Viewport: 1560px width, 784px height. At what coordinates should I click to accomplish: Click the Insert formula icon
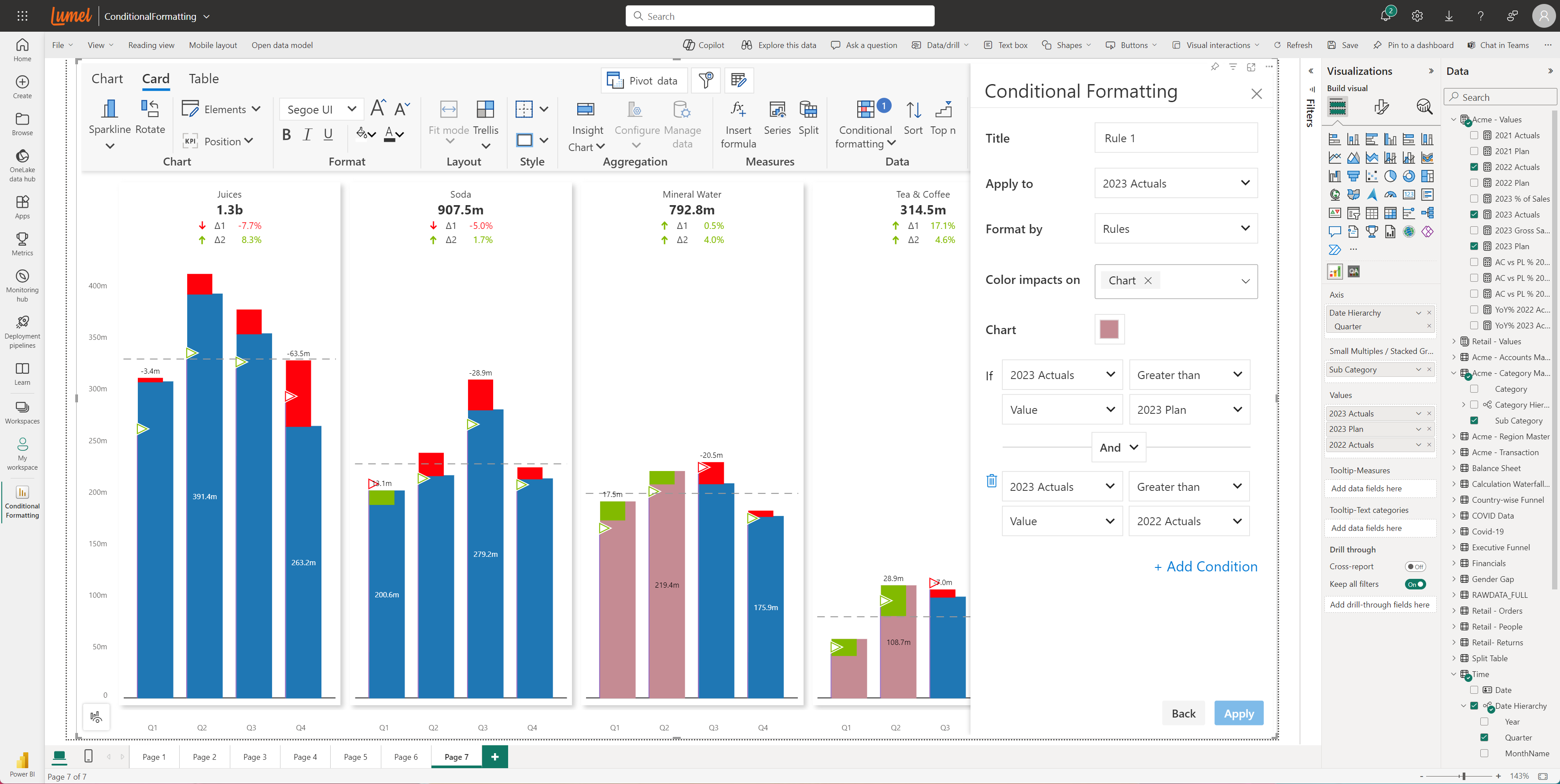coord(738,110)
